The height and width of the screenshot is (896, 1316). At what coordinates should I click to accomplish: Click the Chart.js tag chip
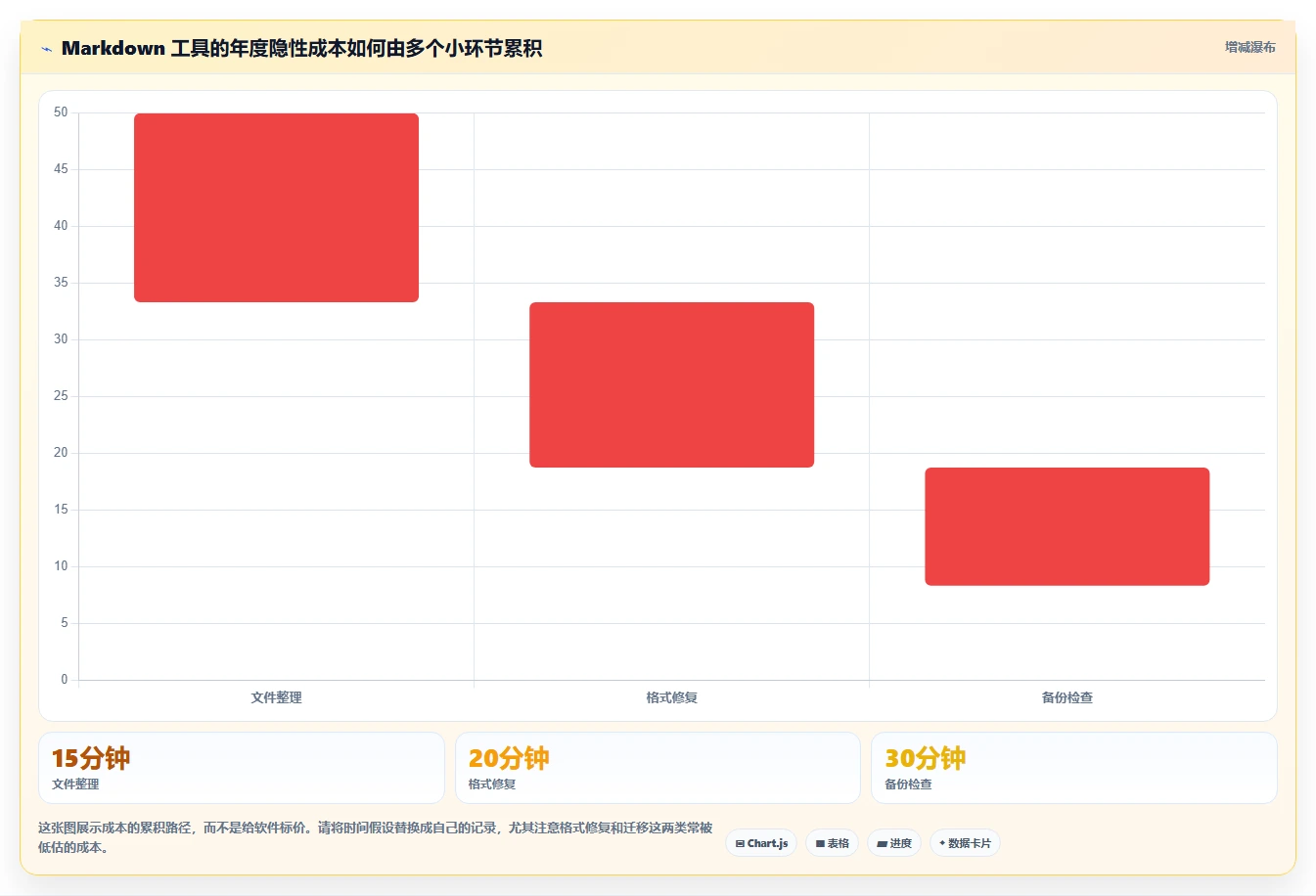(x=761, y=843)
